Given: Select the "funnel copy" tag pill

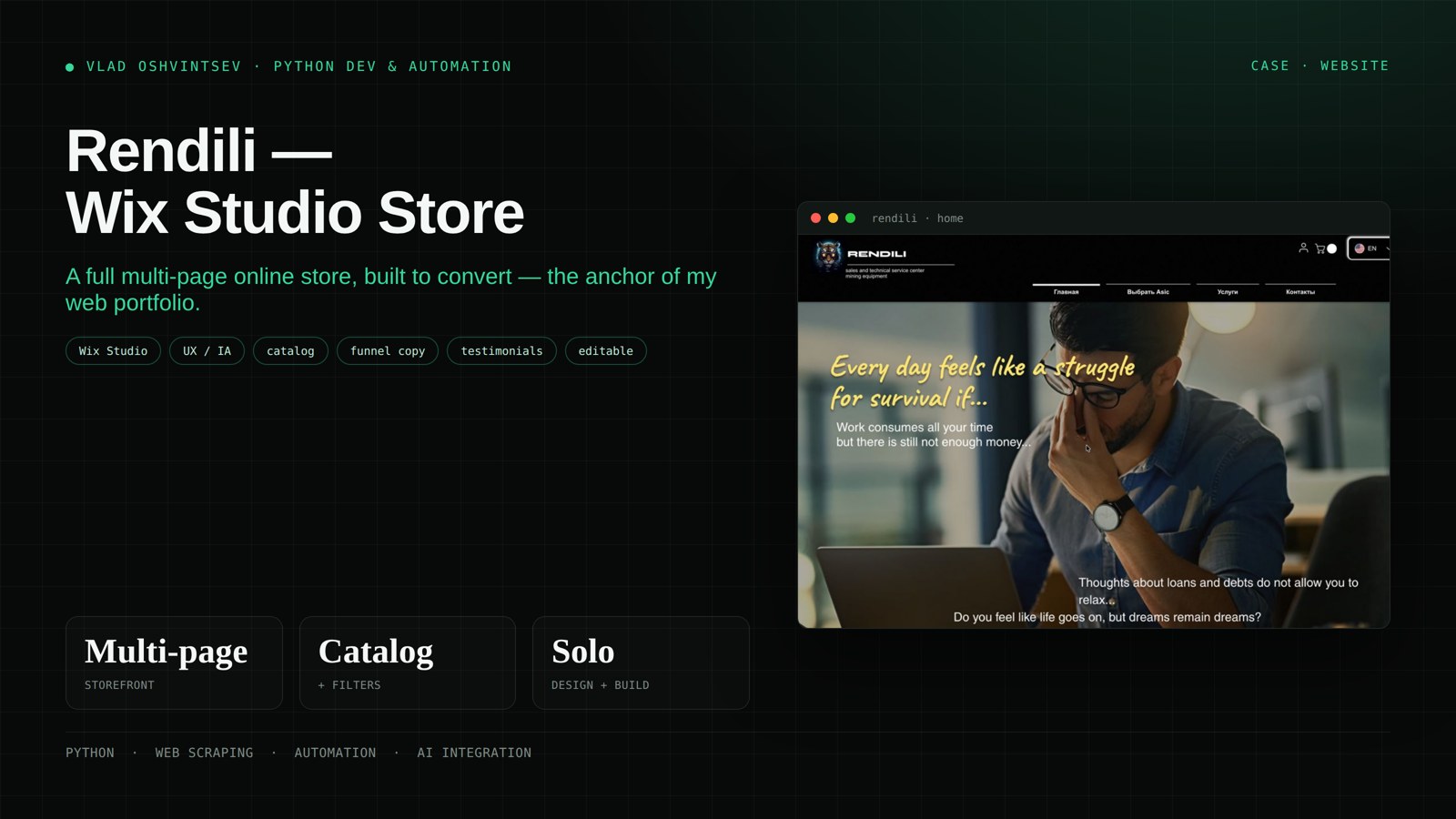Looking at the screenshot, I should tap(388, 351).
